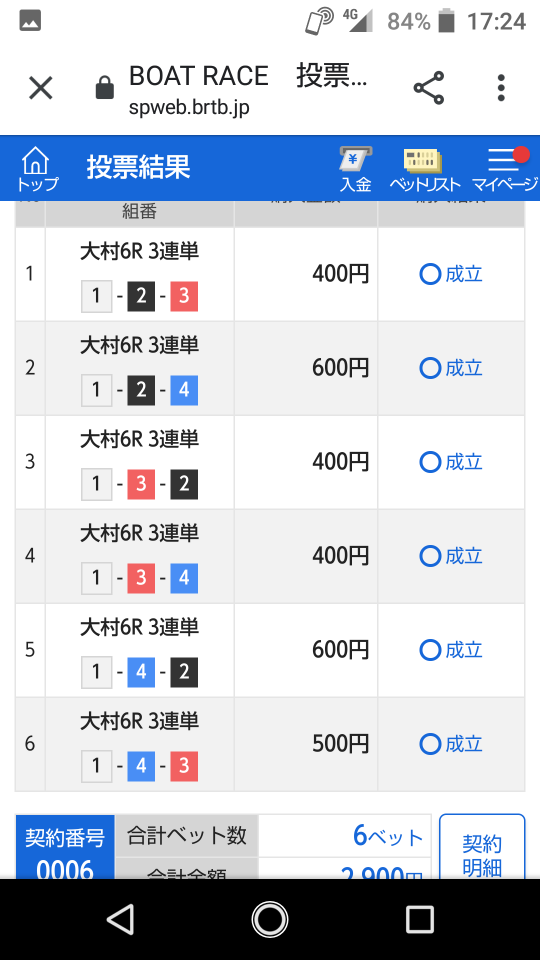The image size is (540, 960).
Task: Tap the Android back navigation button
Action: pyautogui.click(x=120, y=919)
